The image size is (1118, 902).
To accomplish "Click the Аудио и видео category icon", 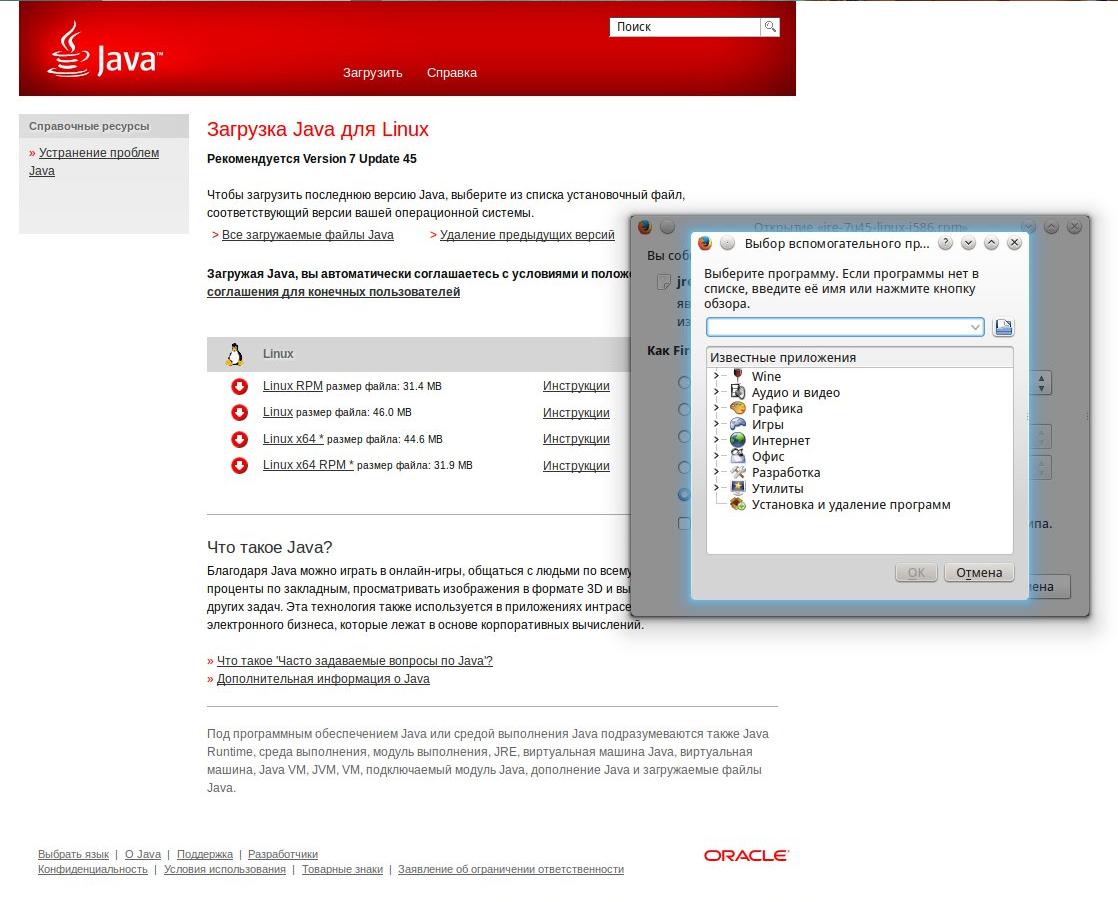I will [x=738, y=391].
